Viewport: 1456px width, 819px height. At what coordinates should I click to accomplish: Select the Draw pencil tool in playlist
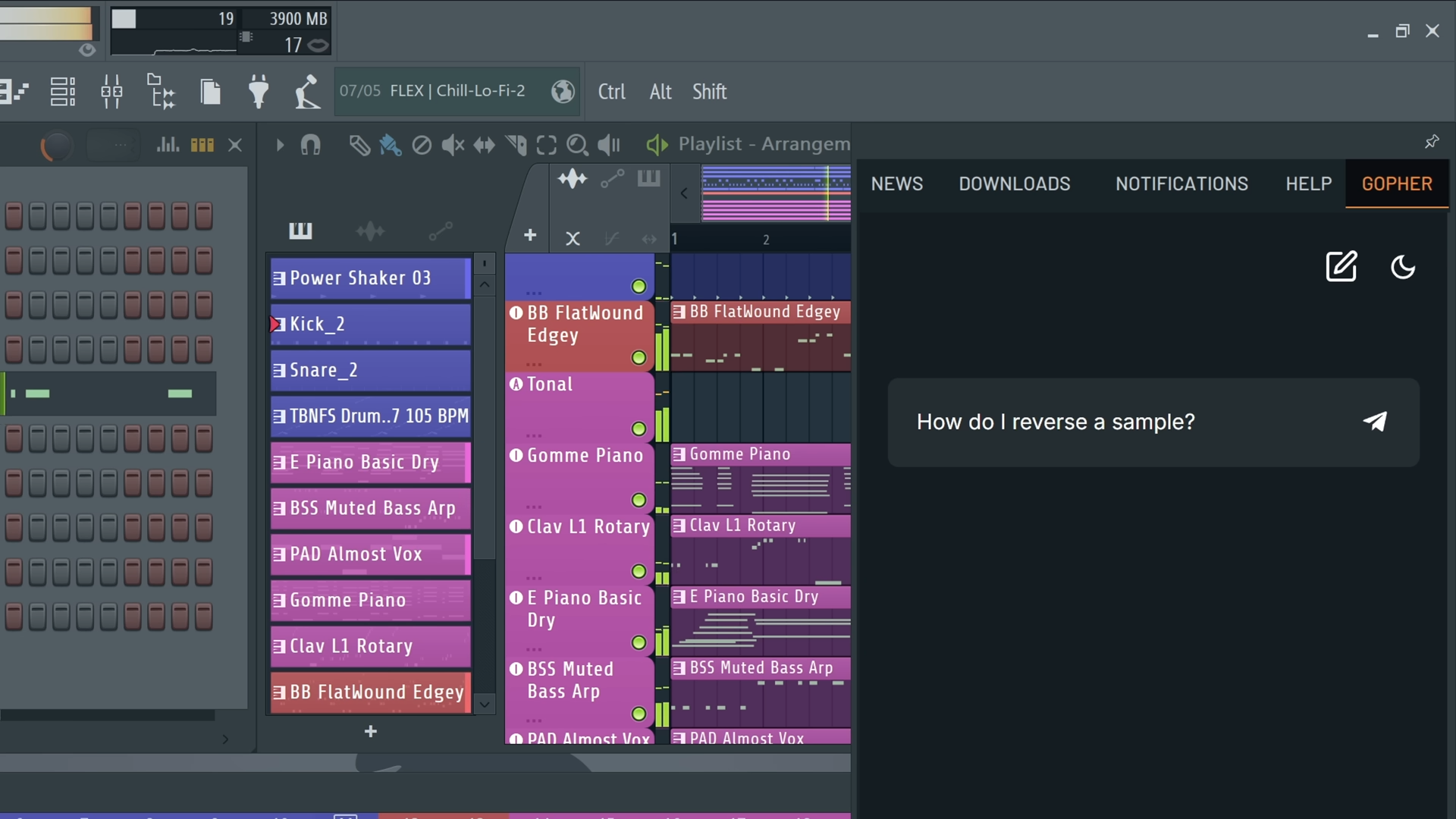pos(359,145)
